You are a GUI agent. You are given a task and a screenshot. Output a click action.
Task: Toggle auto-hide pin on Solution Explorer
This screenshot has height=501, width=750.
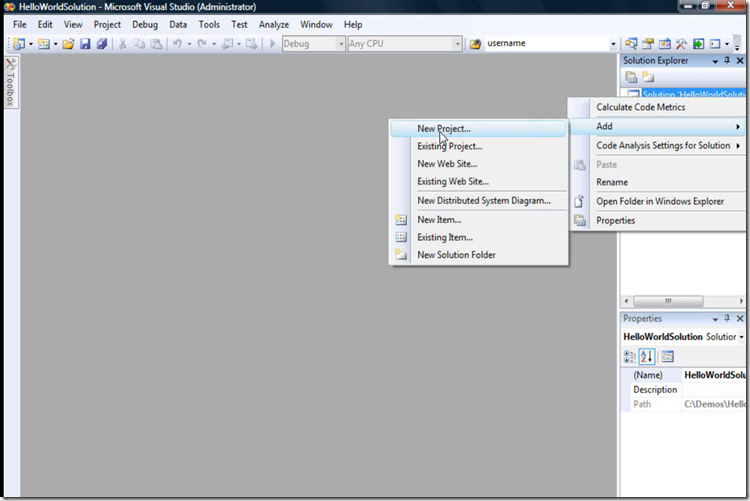(727, 60)
